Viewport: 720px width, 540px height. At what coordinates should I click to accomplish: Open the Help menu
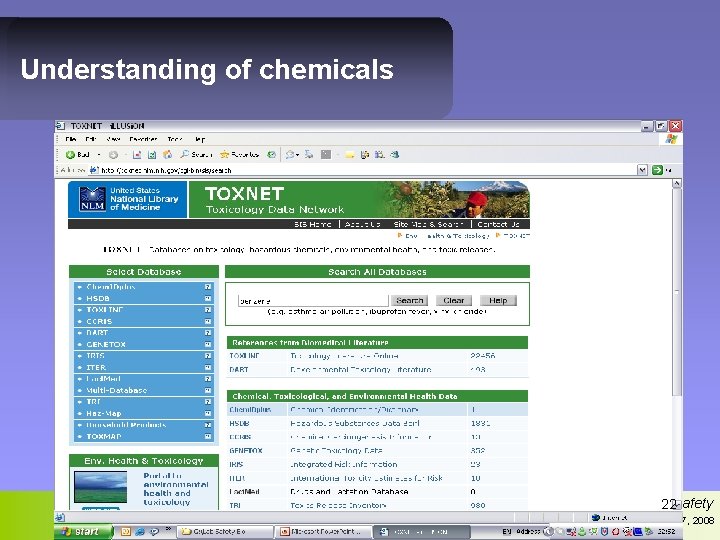199,139
